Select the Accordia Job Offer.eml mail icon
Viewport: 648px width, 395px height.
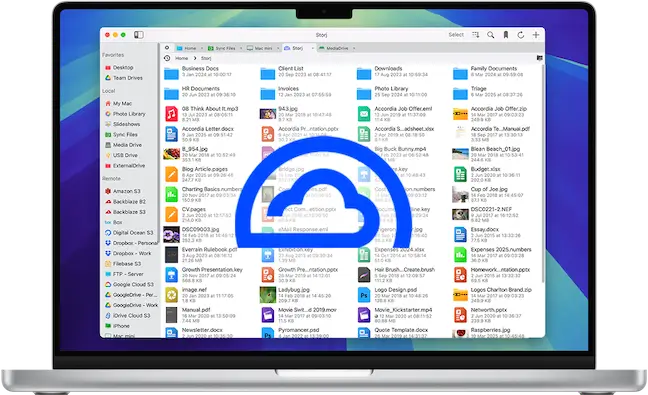pos(364,114)
